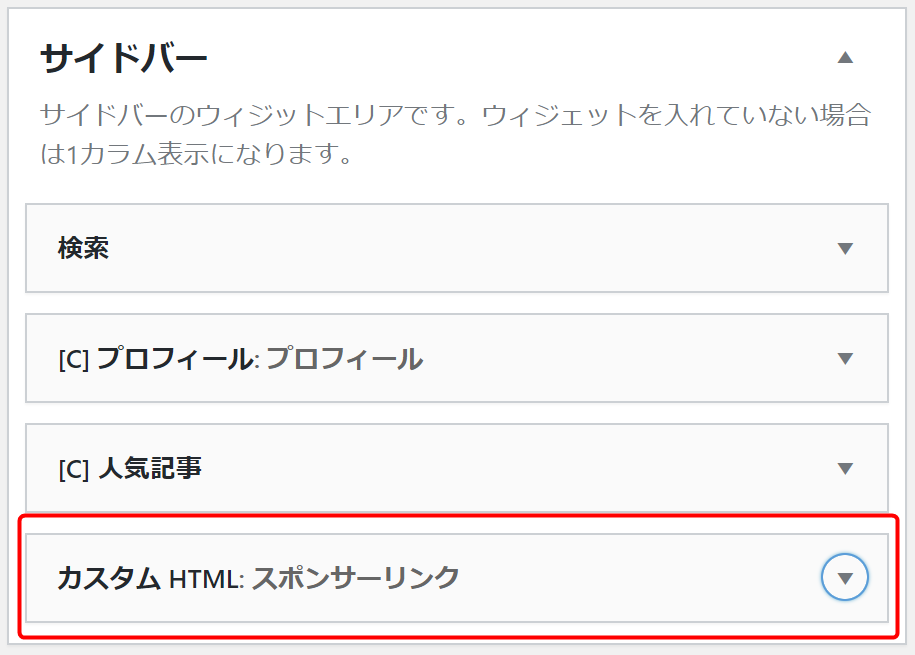Screen dimensions: 915x655
Task: Click the HTML: label in the last widget
Action: pos(207,579)
